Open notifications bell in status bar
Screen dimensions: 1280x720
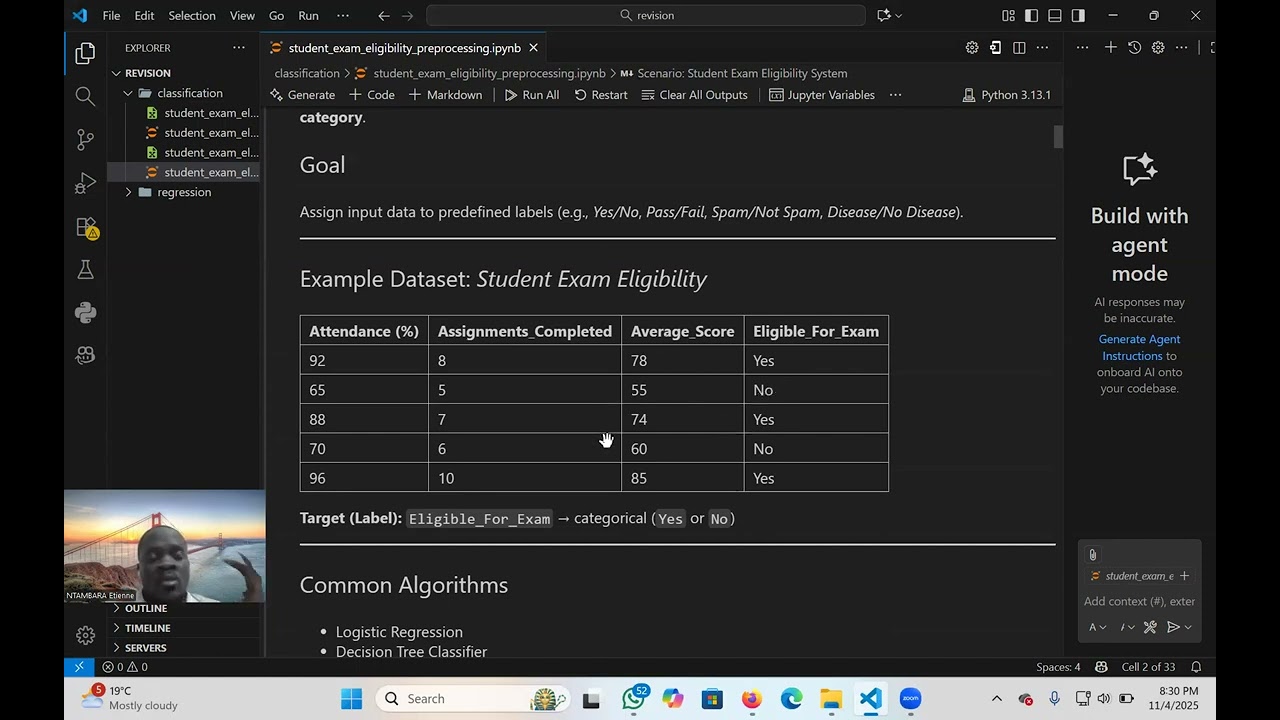(1196, 667)
